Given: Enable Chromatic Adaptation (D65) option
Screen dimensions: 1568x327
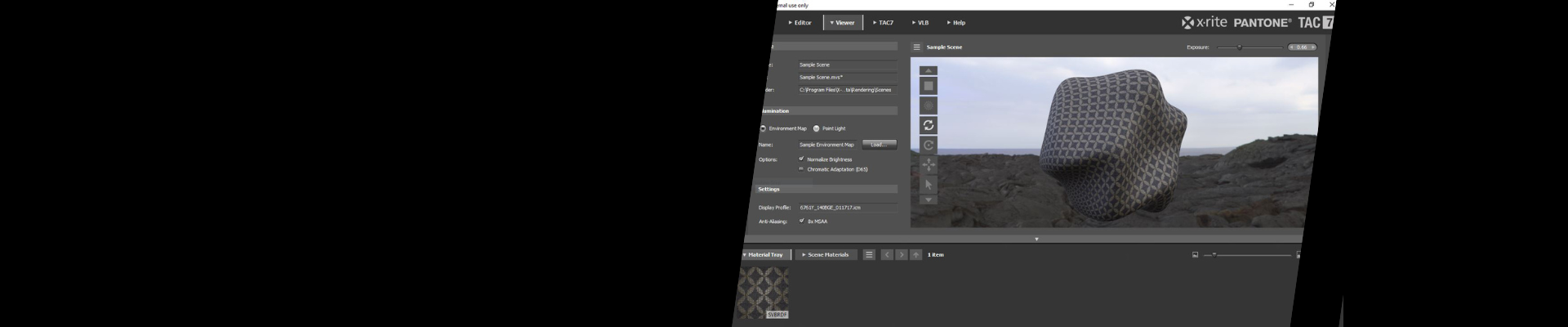Looking at the screenshot, I should tap(801, 169).
